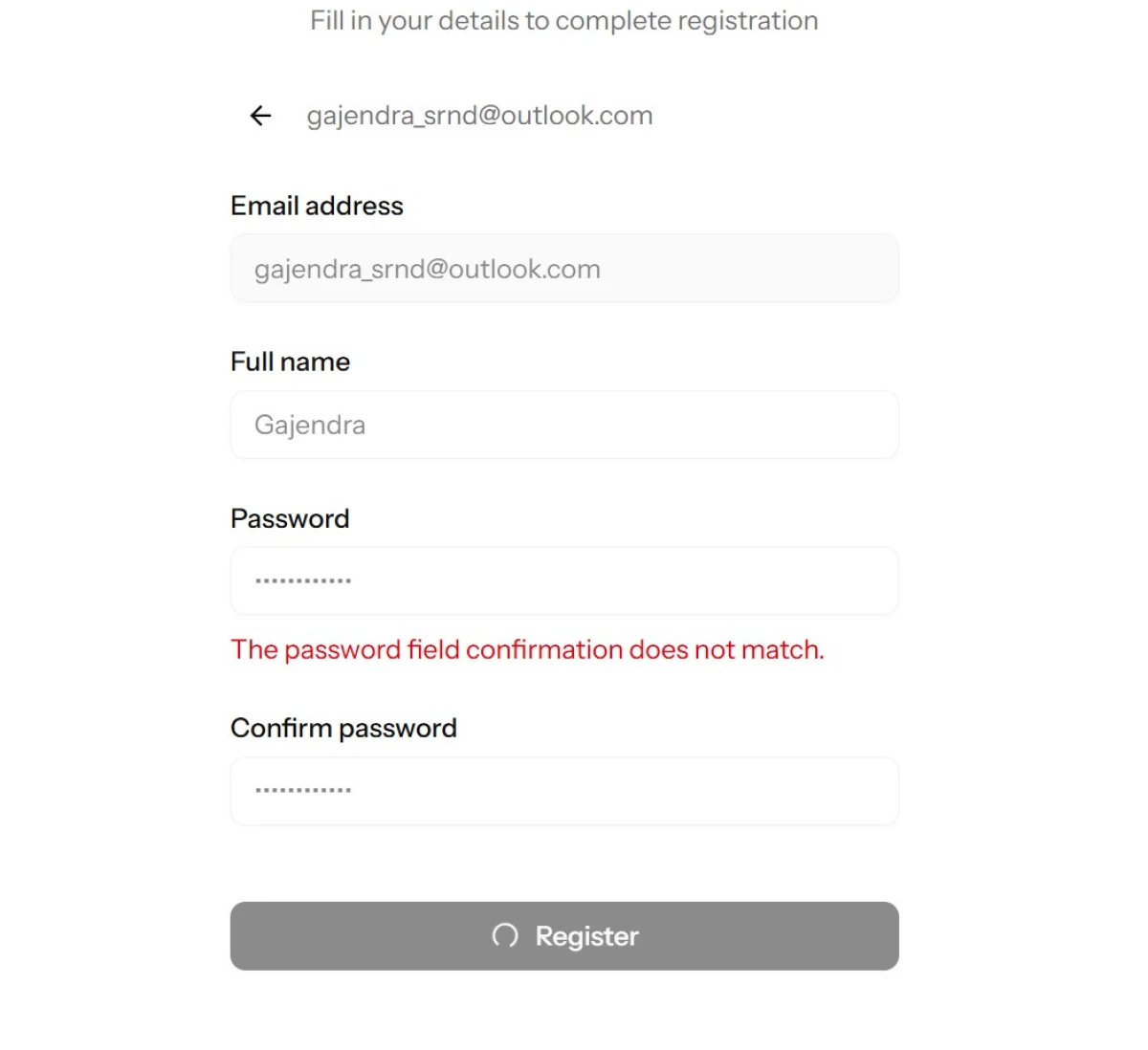Click the 'Confirm password' label

click(x=343, y=728)
